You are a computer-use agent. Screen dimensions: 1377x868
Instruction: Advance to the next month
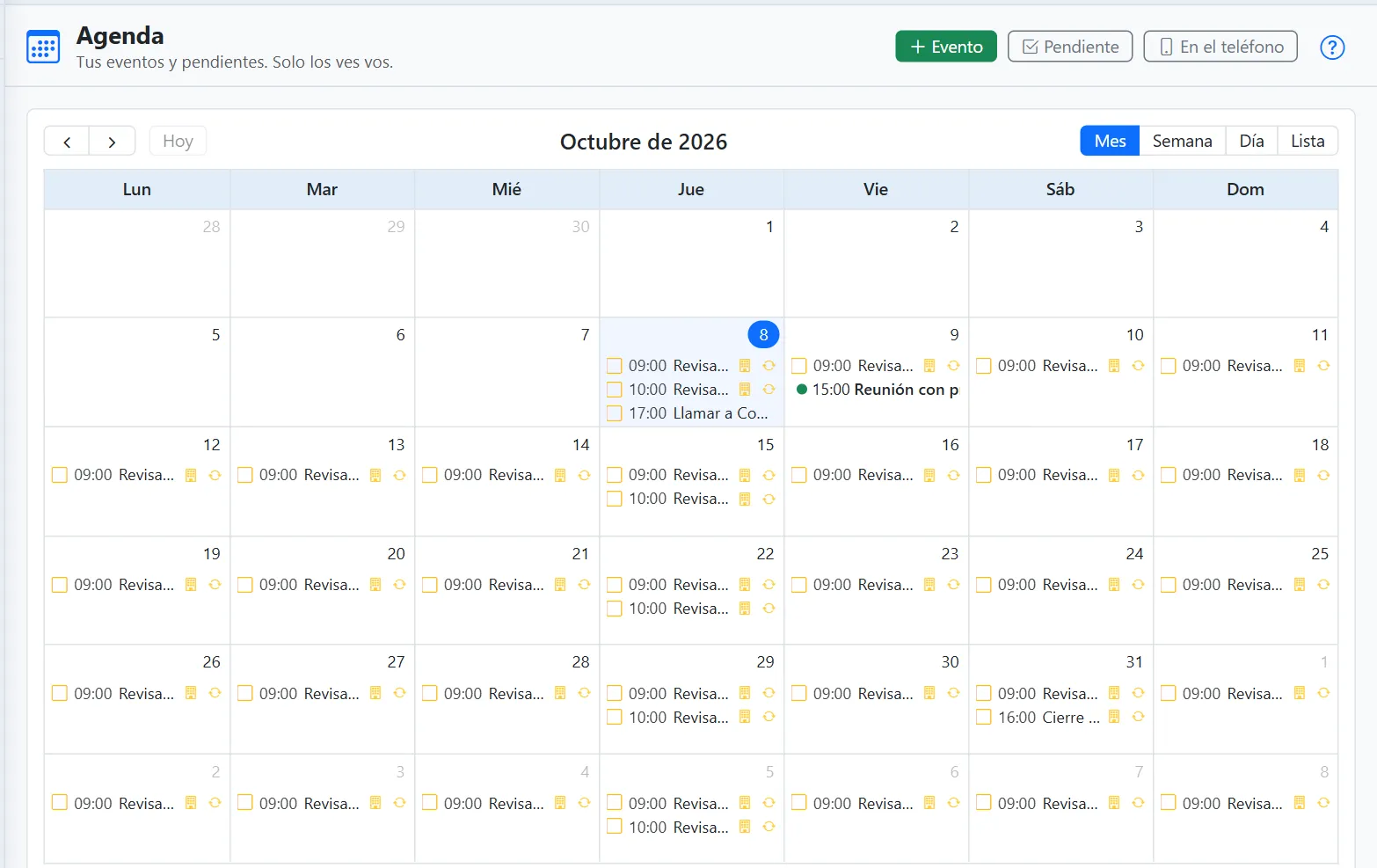(112, 142)
